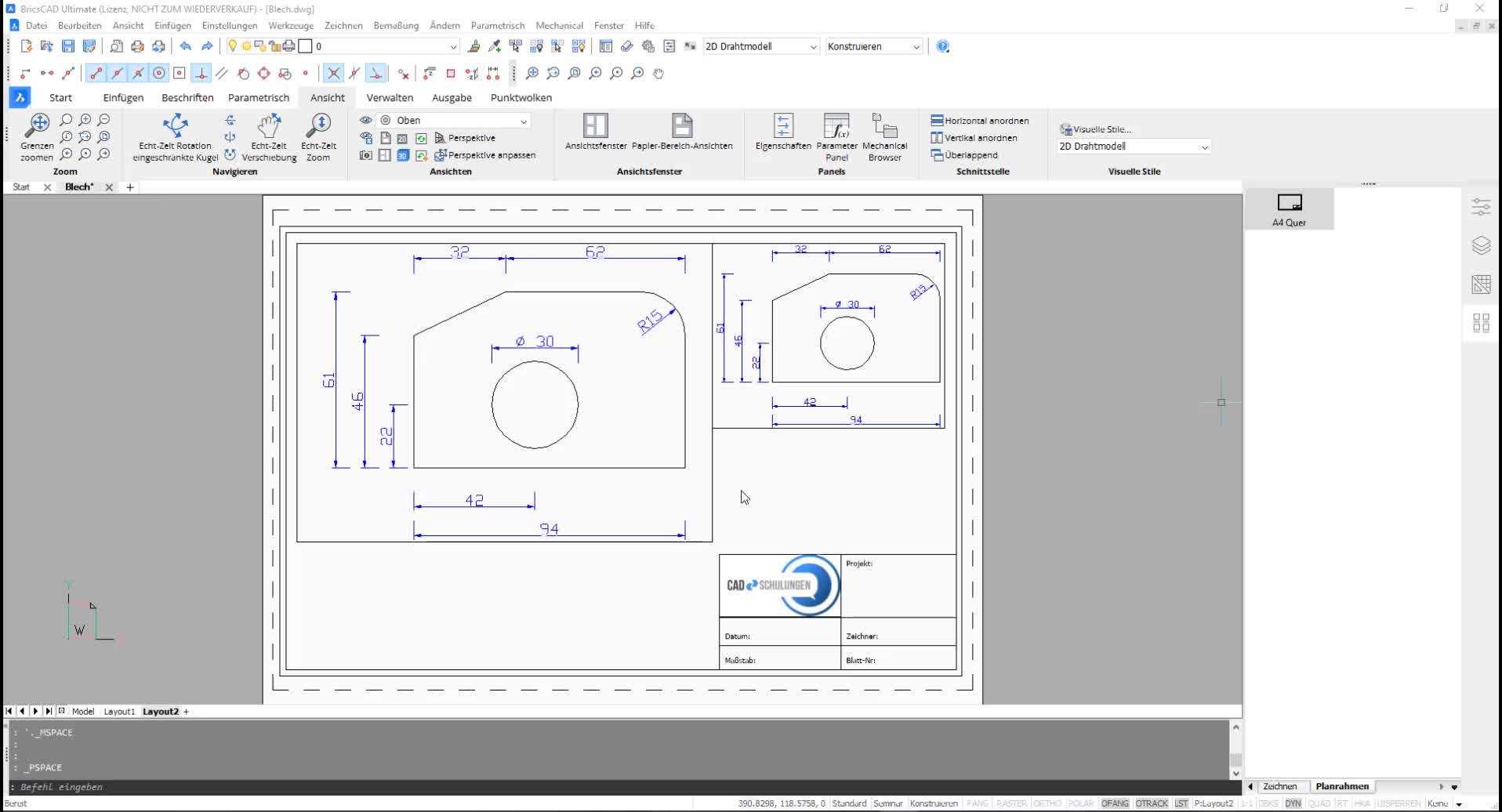This screenshot has height=812, width=1502.
Task: Toggle DYN in status bar
Action: (1293, 803)
